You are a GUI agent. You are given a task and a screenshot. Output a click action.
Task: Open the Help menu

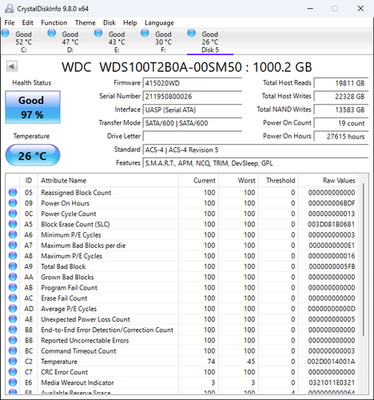click(x=130, y=23)
